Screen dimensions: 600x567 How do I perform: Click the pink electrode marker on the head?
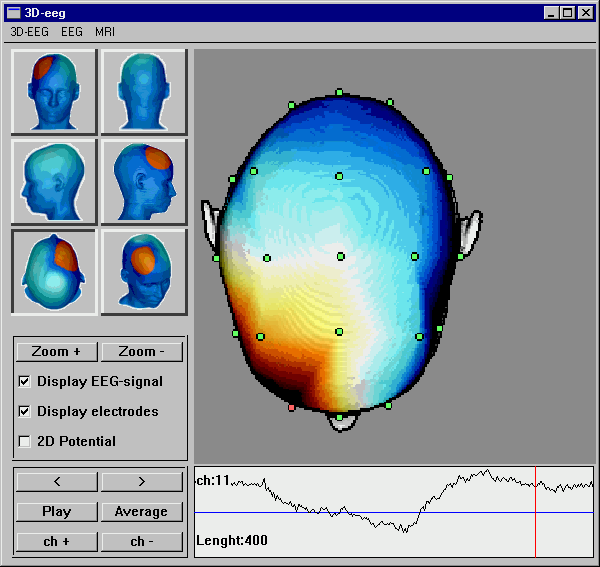click(x=292, y=408)
